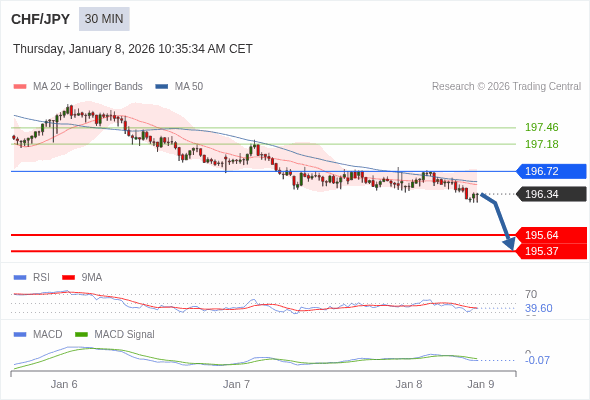The image size is (590, 400).
Task: Click the RSI value 39.60
Action: (539, 309)
